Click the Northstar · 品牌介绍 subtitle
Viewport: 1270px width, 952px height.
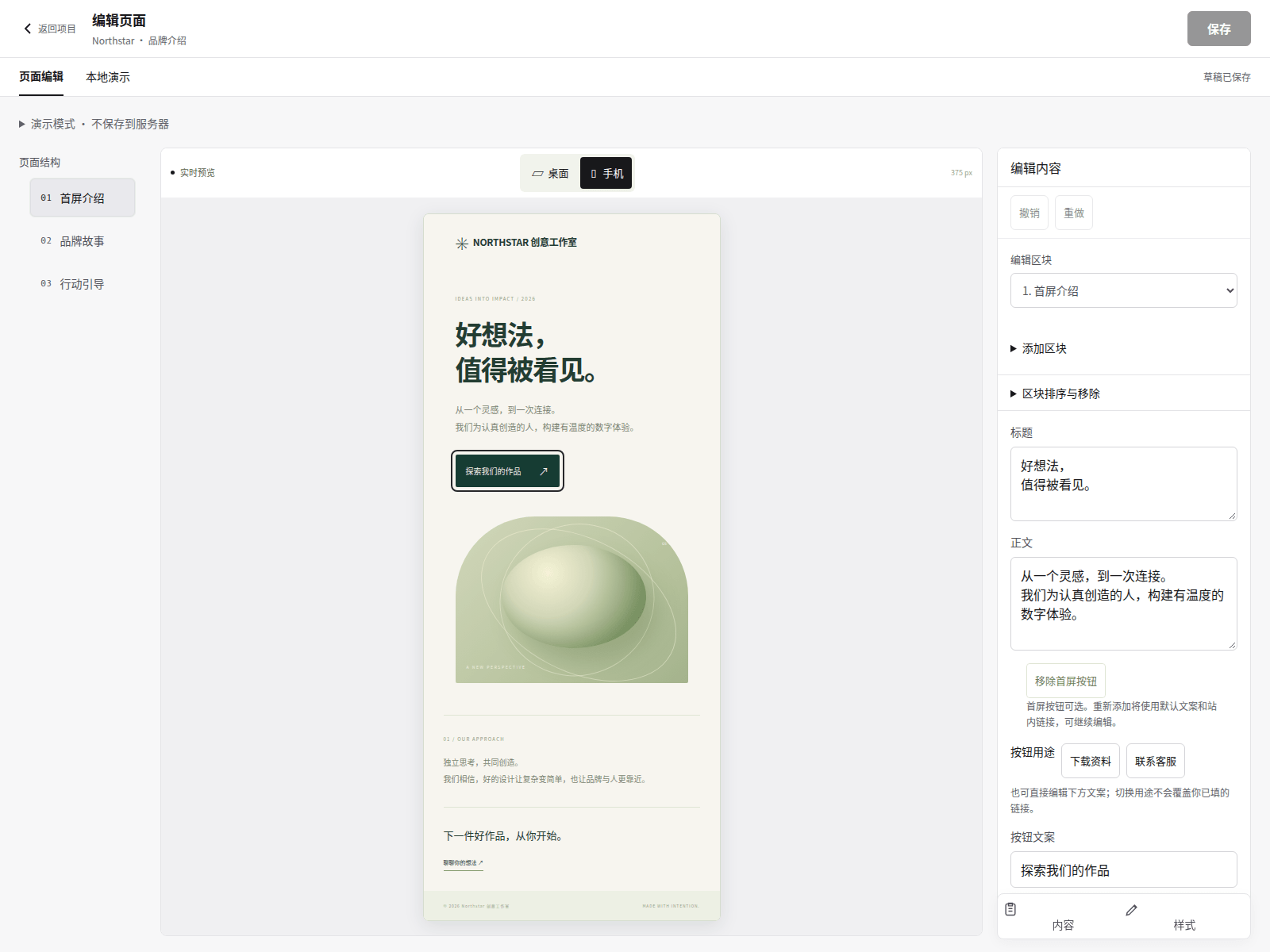(x=139, y=40)
